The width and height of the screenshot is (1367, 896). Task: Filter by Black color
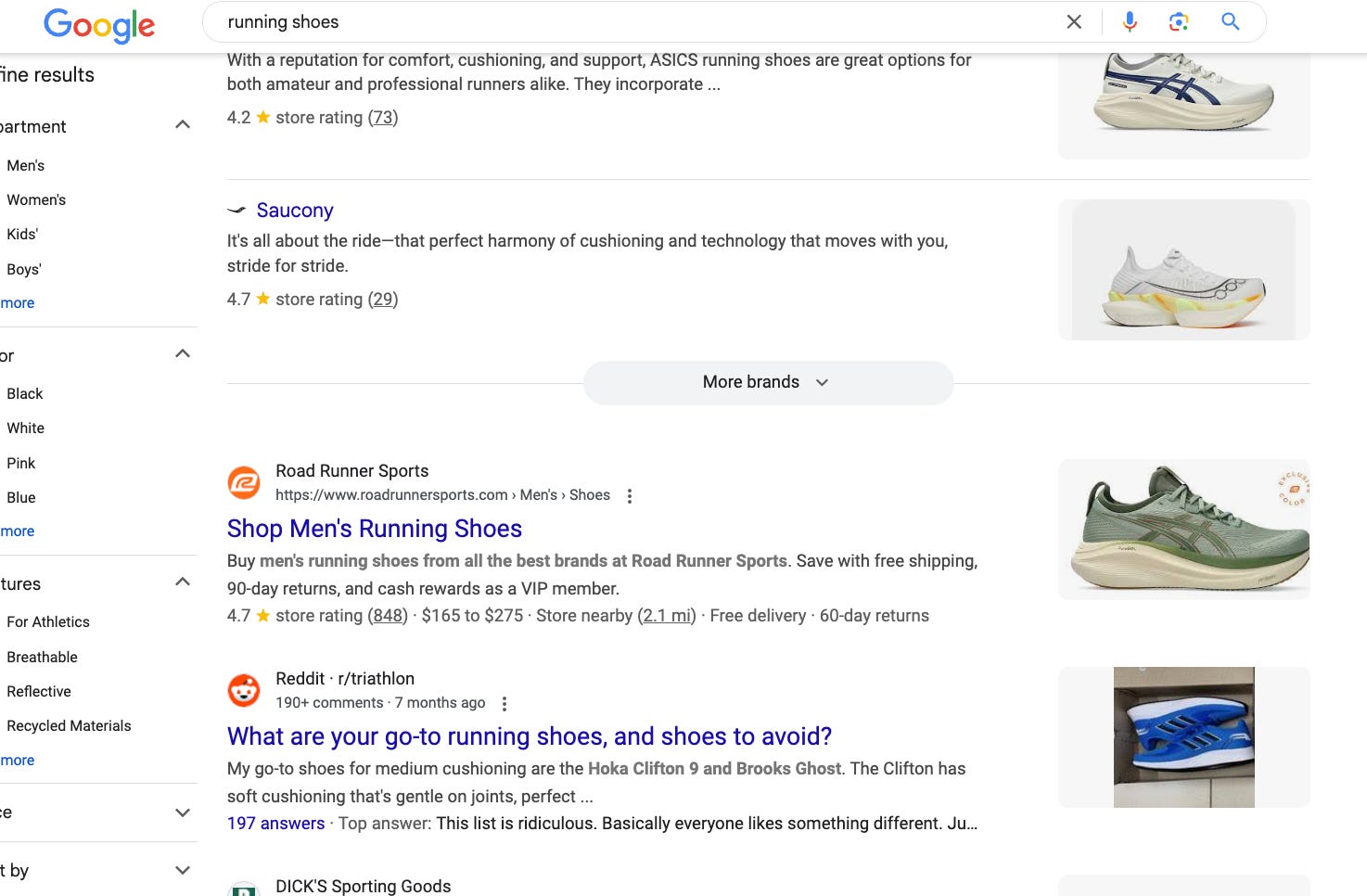click(x=25, y=393)
